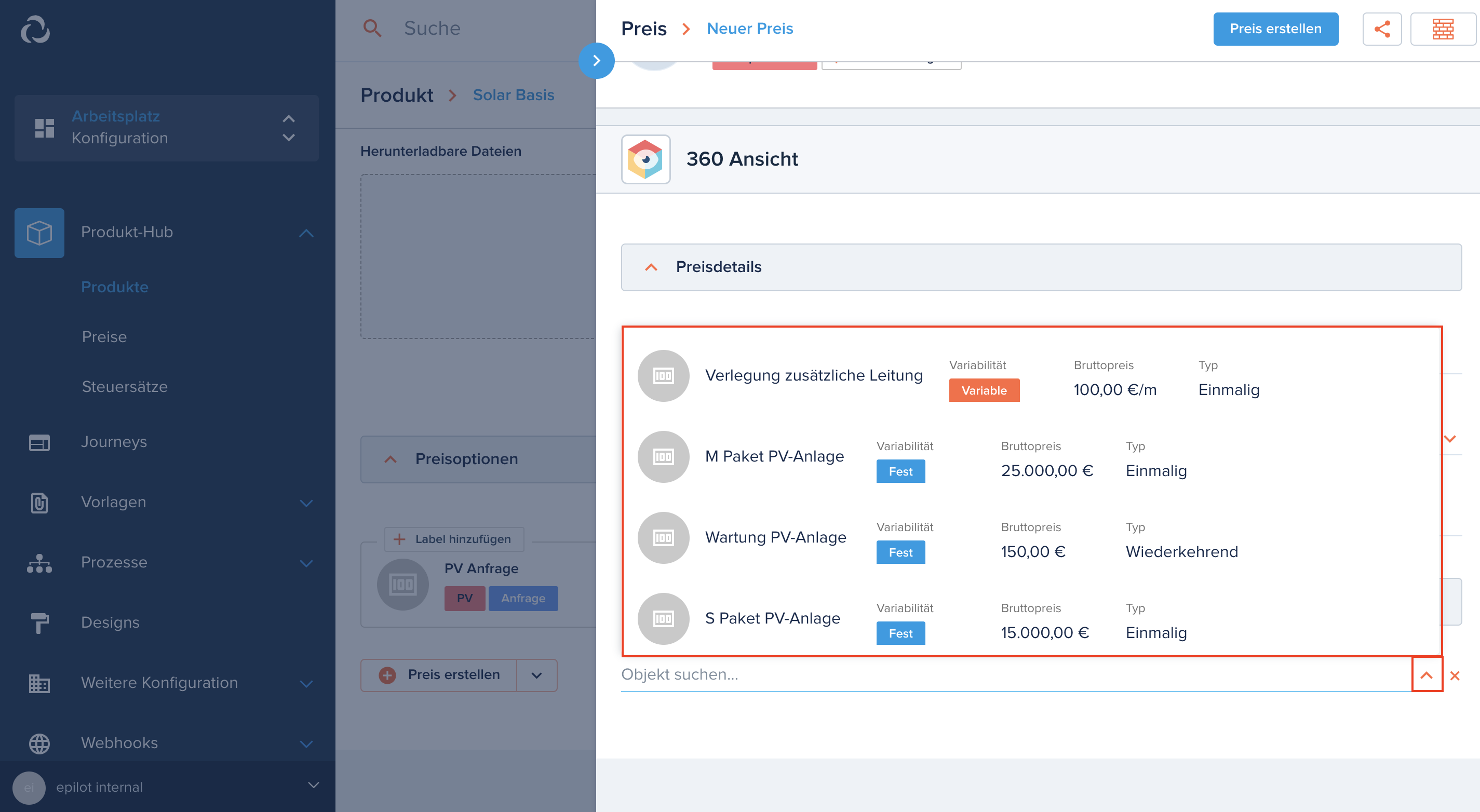
Task: Collapse the Preisoptionen section
Action: point(391,459)
